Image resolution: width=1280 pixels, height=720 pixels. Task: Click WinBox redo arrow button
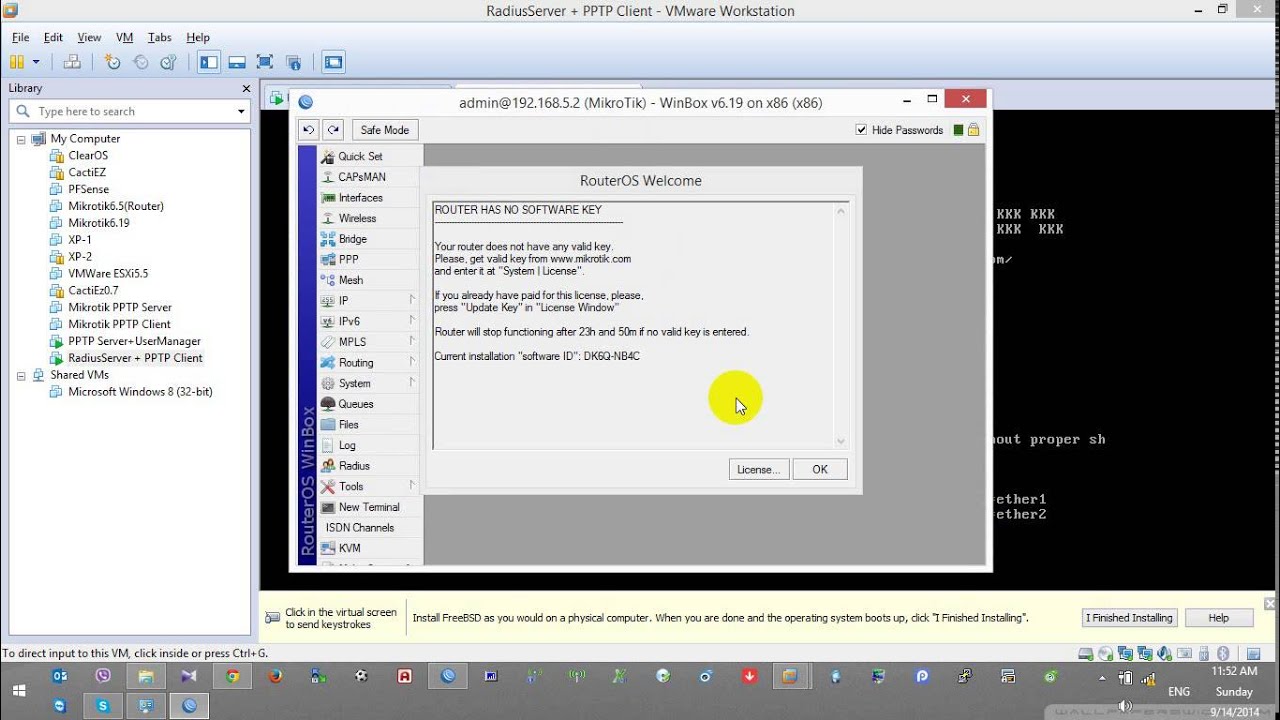click(333, 130)
